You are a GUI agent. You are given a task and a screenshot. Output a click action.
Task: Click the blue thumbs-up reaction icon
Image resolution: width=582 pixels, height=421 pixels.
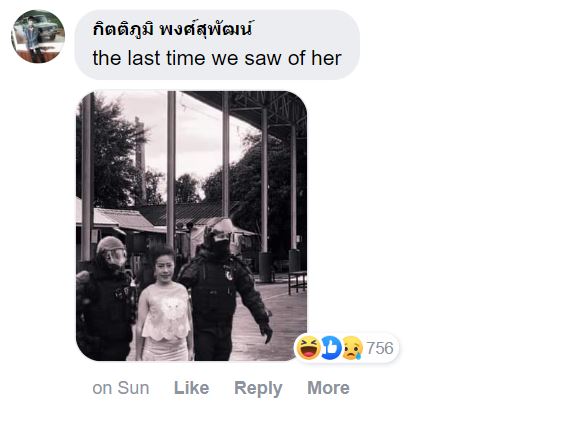coord(330,348)
